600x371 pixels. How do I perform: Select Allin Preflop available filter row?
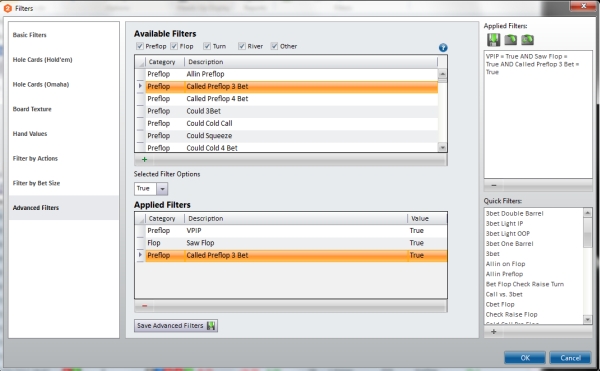pos(292,74)
